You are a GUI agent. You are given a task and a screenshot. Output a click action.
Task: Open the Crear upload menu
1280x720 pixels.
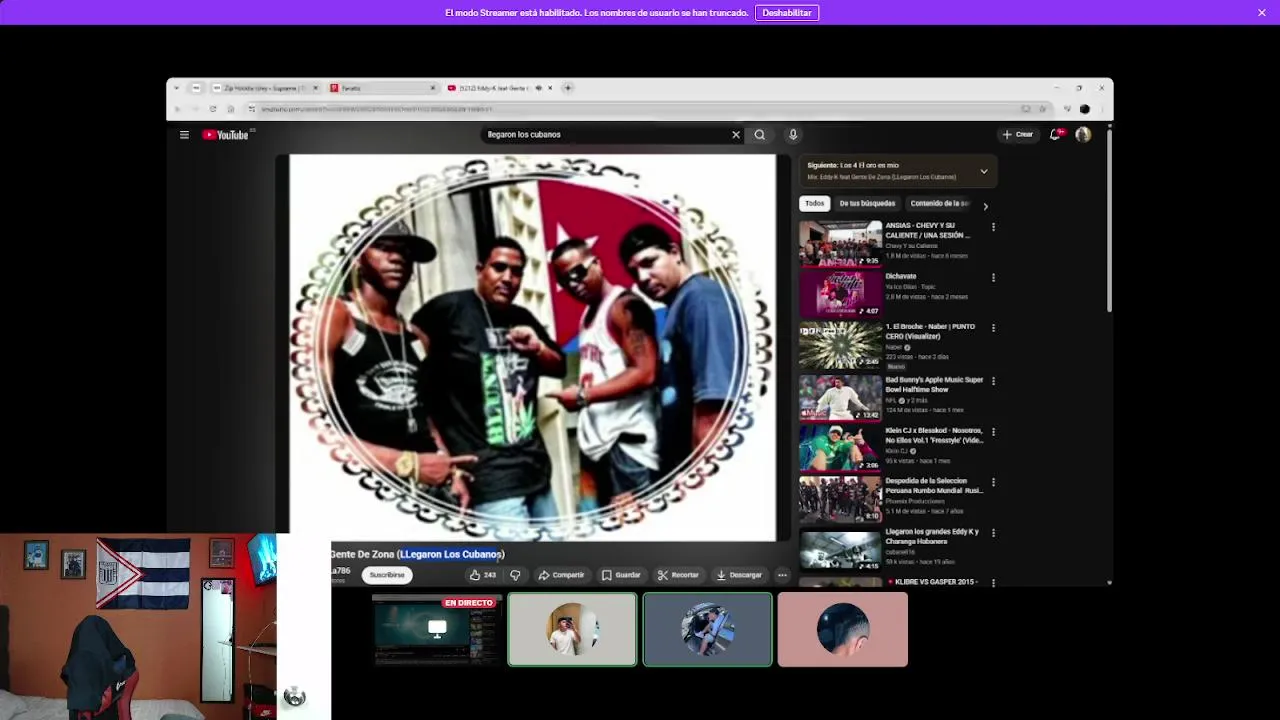point(1018,134)
